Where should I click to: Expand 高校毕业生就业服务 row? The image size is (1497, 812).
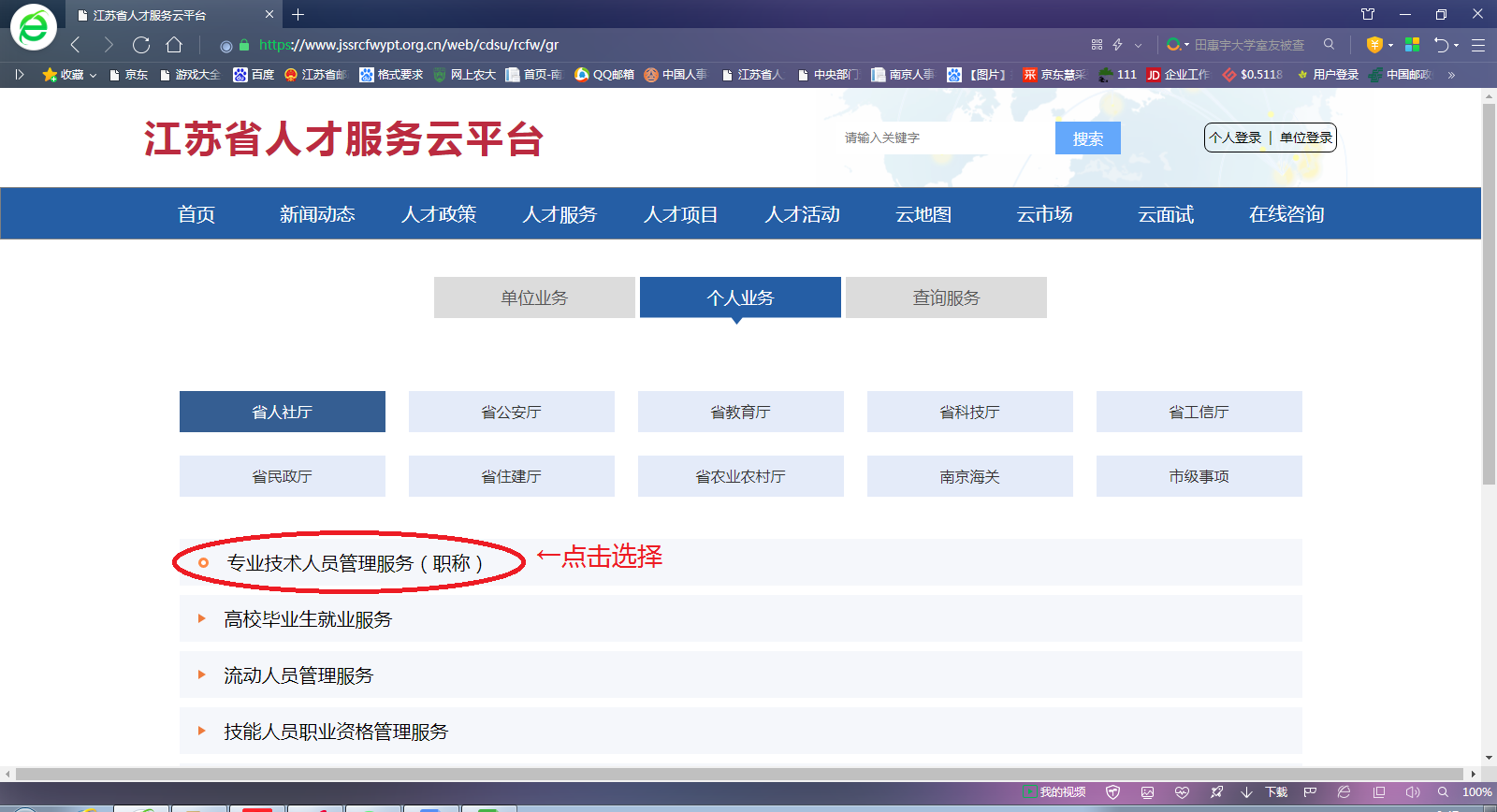(x=741, y=618)
